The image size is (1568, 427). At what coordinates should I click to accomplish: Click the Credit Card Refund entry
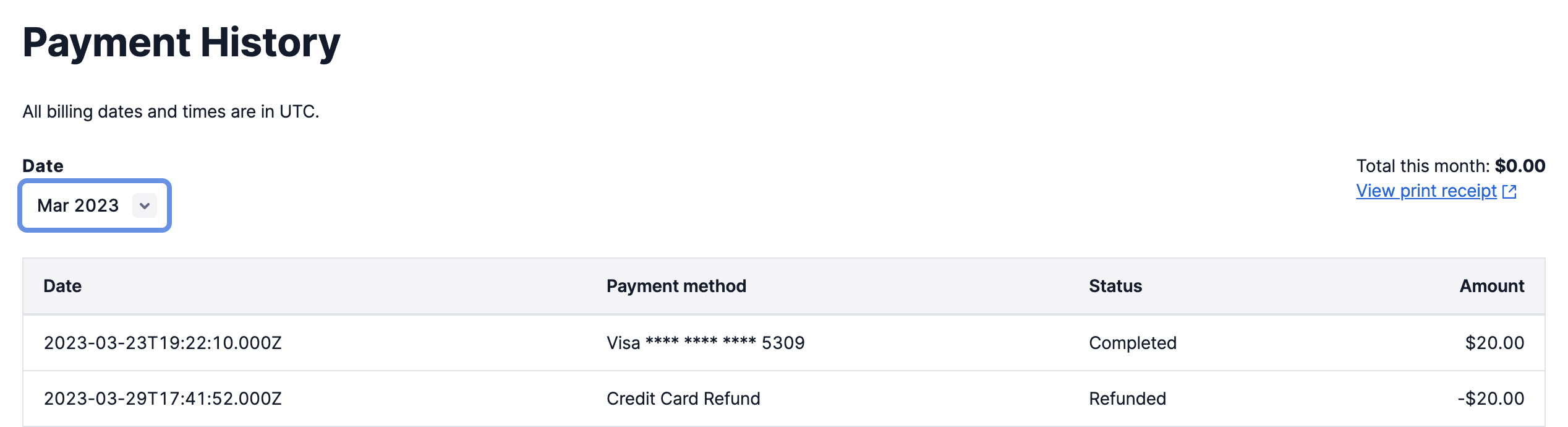[x=683, y=399]
